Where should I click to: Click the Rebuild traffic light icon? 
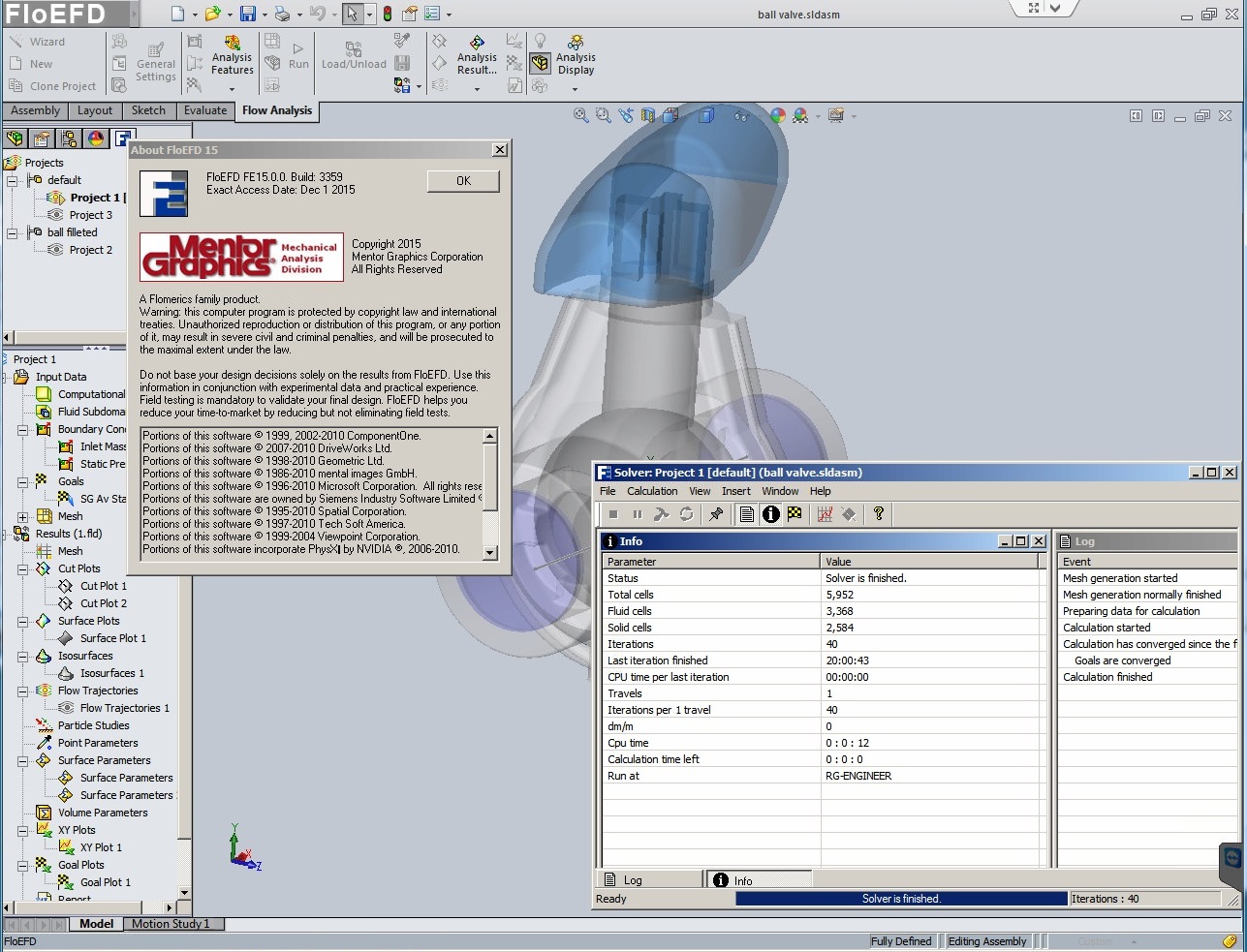click(x=388, y=14)
